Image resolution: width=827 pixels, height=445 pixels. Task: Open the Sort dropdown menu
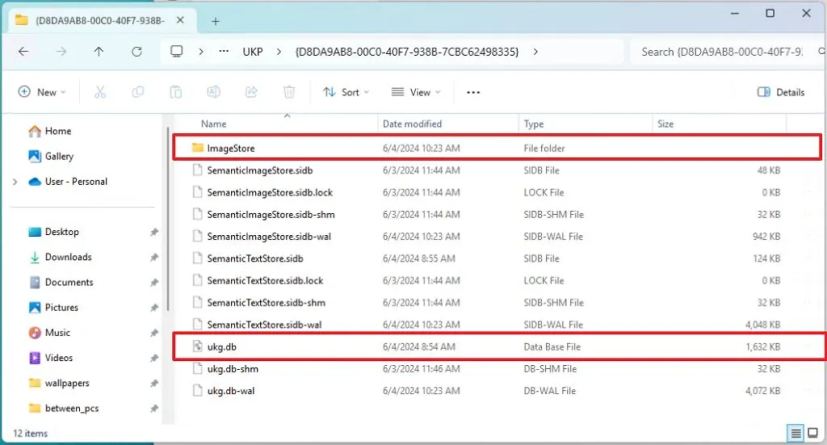point(346,92)
